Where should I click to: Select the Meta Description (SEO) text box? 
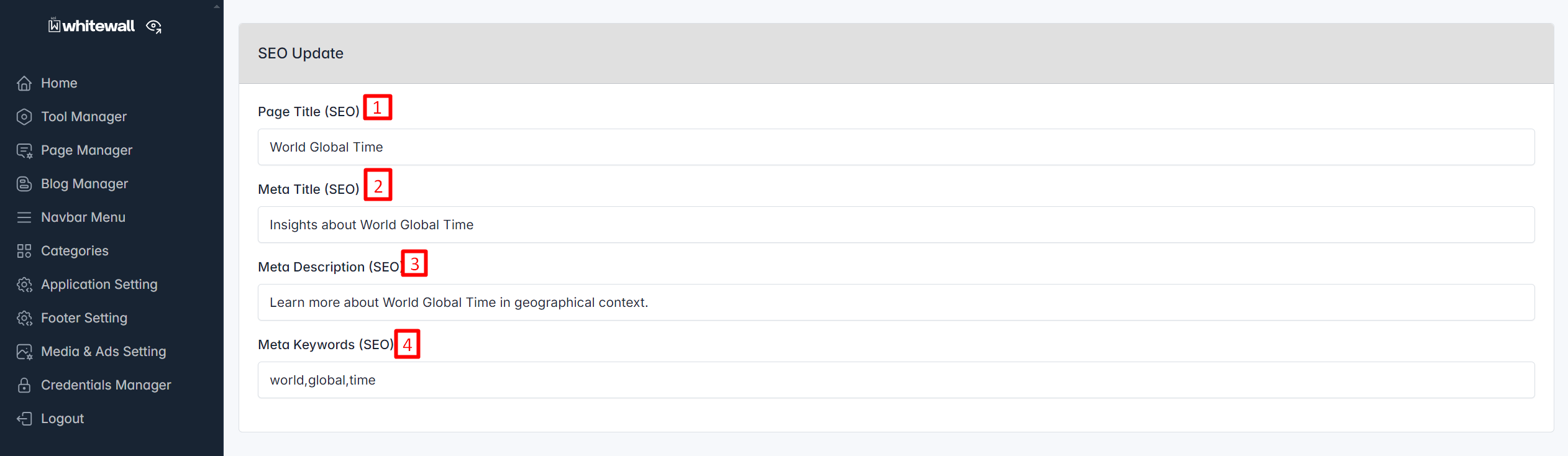[896, 303]
